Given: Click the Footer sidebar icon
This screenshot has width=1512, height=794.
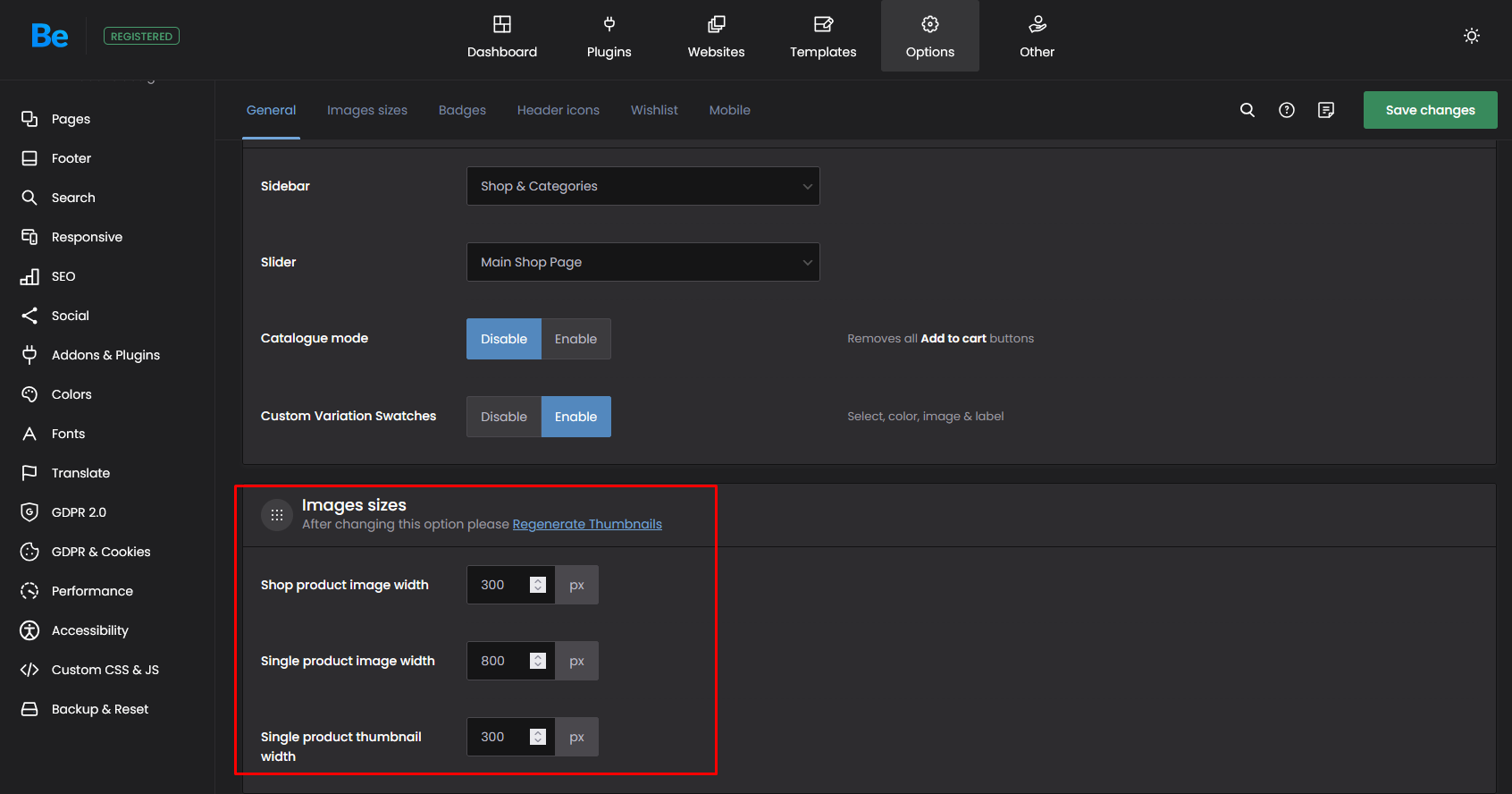Looking at the screenshot, I should point(29,158).
